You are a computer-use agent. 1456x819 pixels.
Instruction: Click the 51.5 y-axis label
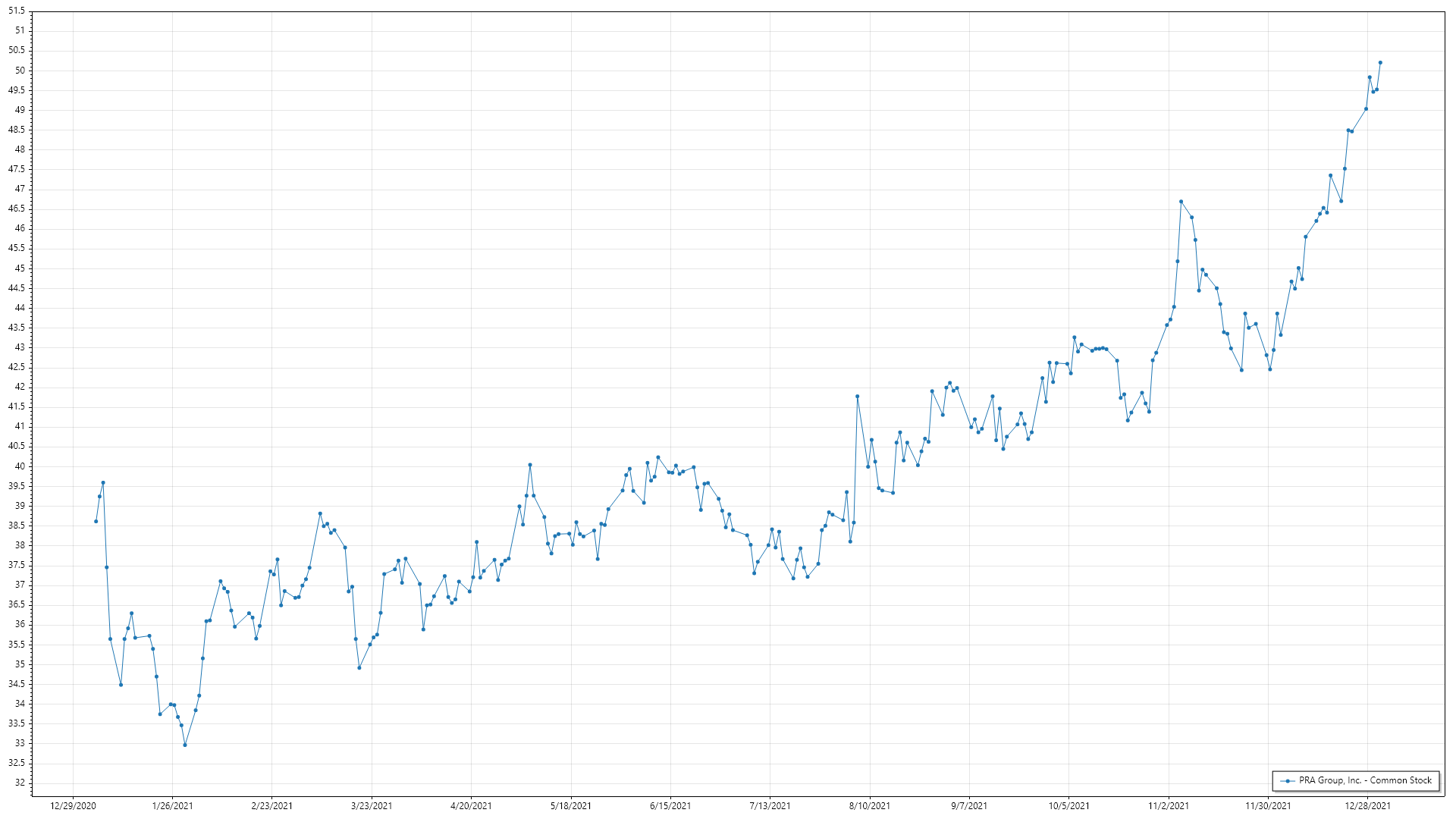coord(16,11)
